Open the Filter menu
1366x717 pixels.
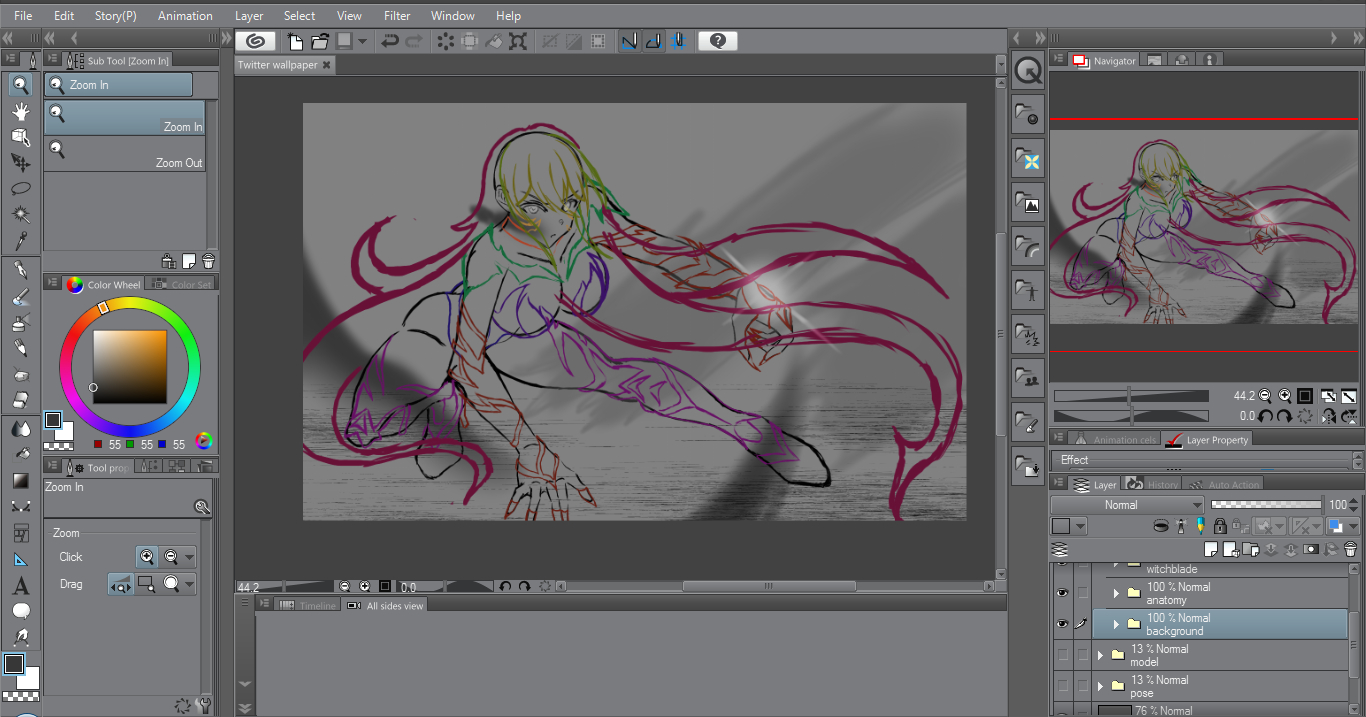(x=396, y=16)
